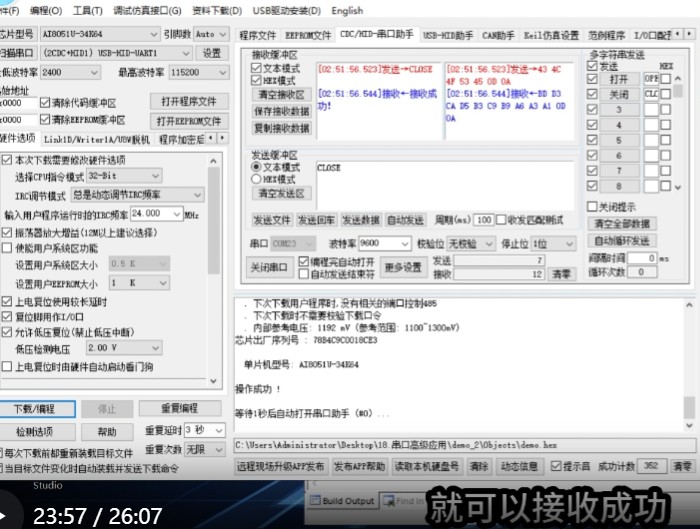This screenshot has width=700, height=529.
Task: Click 读取本机硬盘号 button
Action: (426, 467)
